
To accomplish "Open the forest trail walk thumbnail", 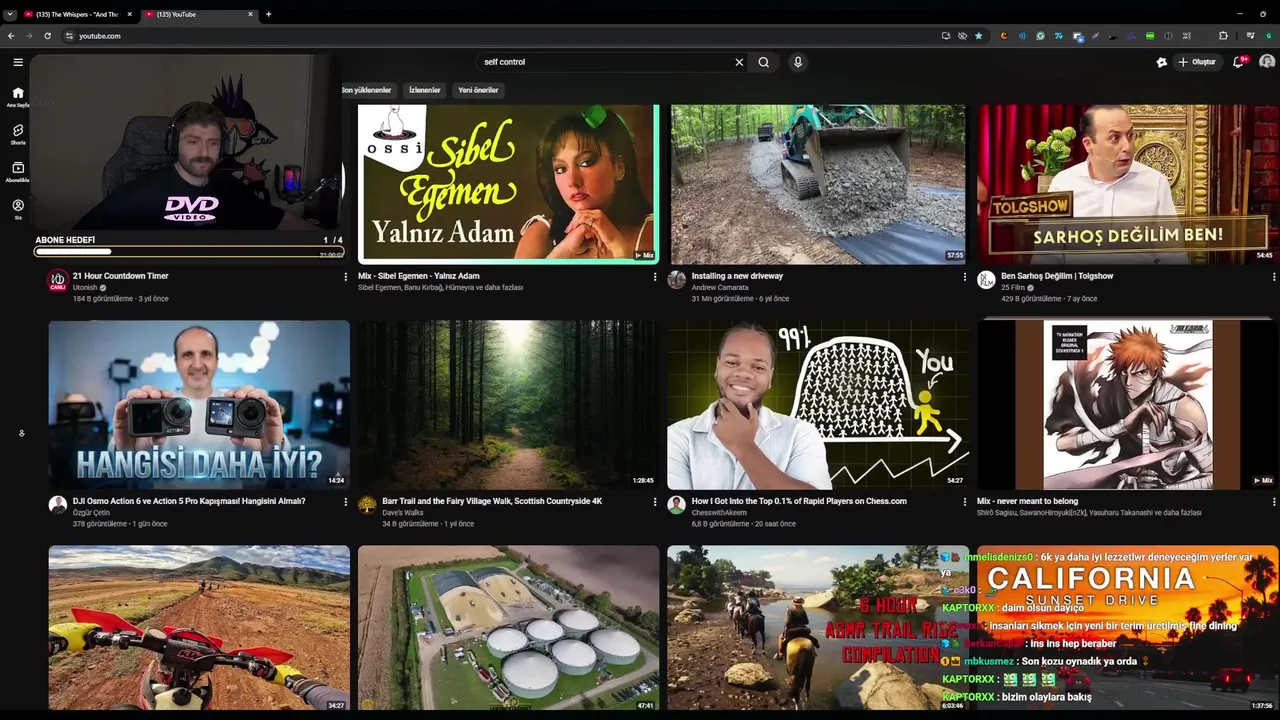I will [x=508, y=405].
